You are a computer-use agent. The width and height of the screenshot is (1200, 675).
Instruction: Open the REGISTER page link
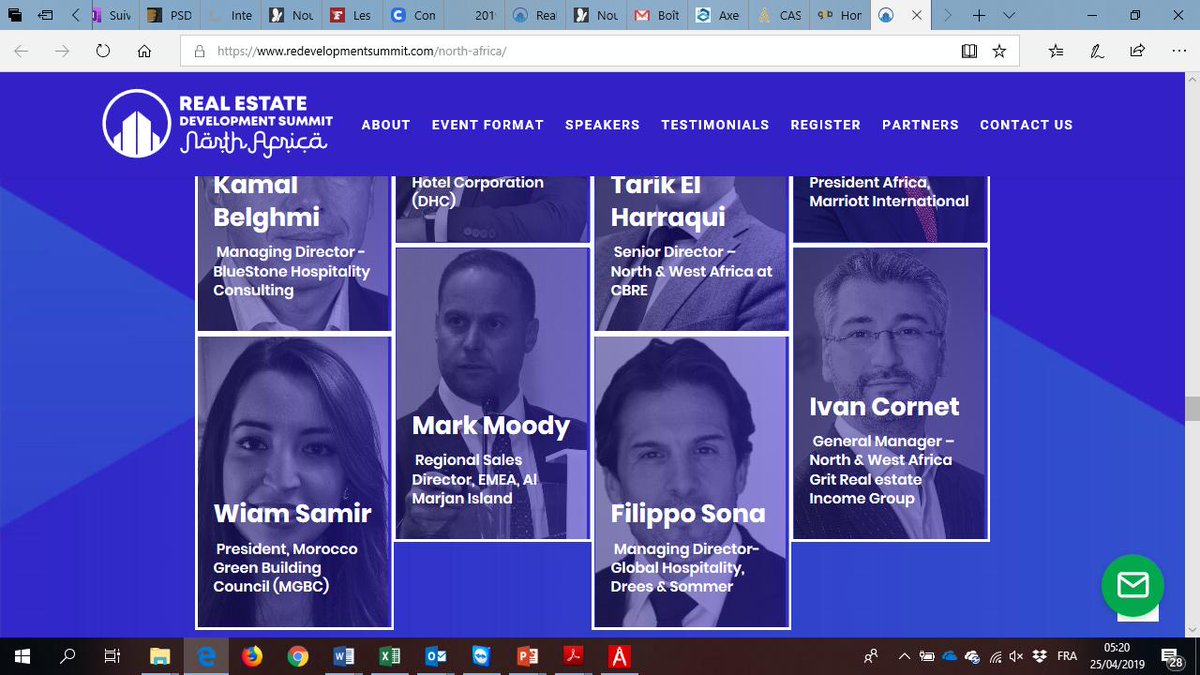tap(825, 125)
